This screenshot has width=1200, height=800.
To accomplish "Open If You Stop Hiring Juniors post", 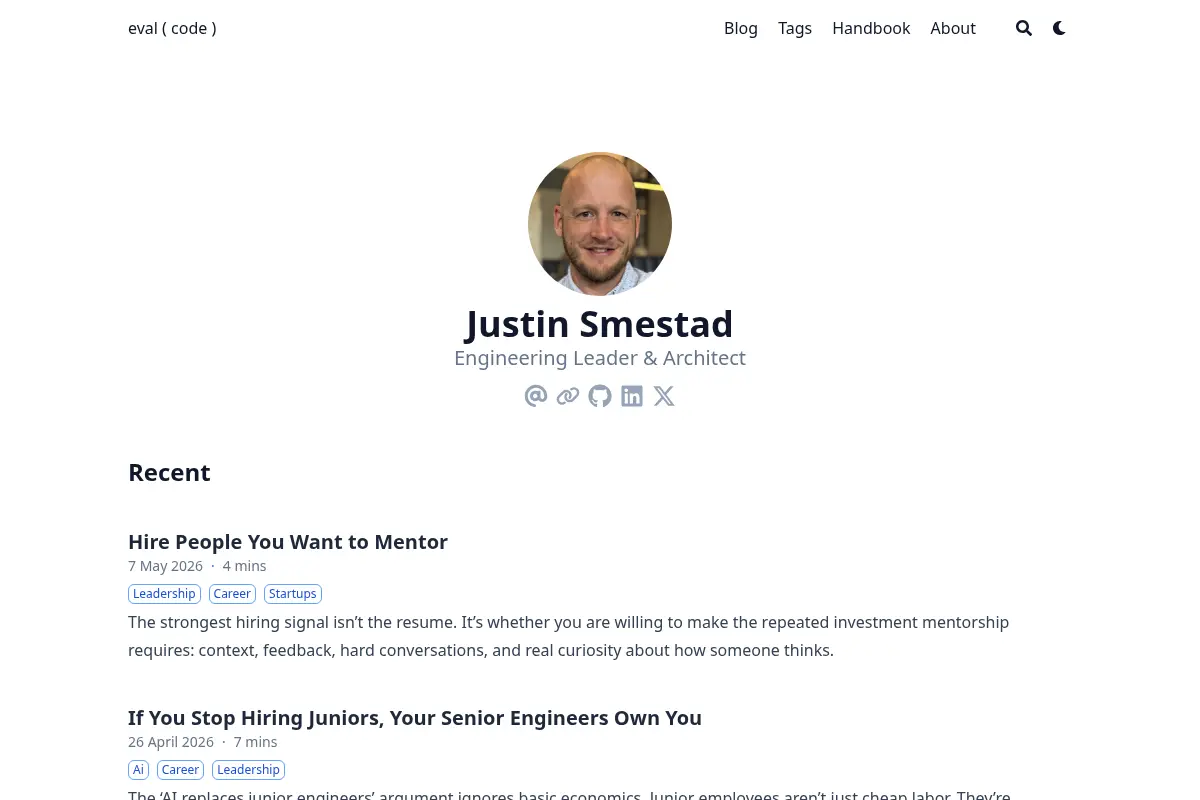I will tap(415, 718).
